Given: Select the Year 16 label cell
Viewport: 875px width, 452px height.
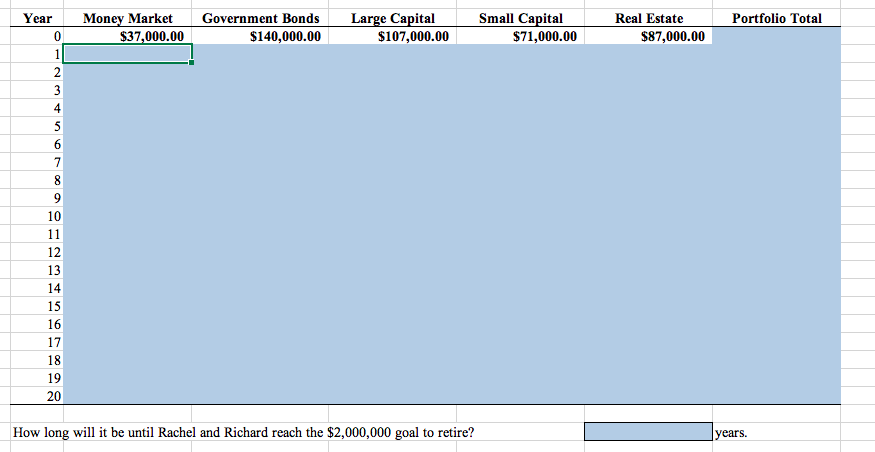Looking at the screenshot, I should (x=37, y=324).
